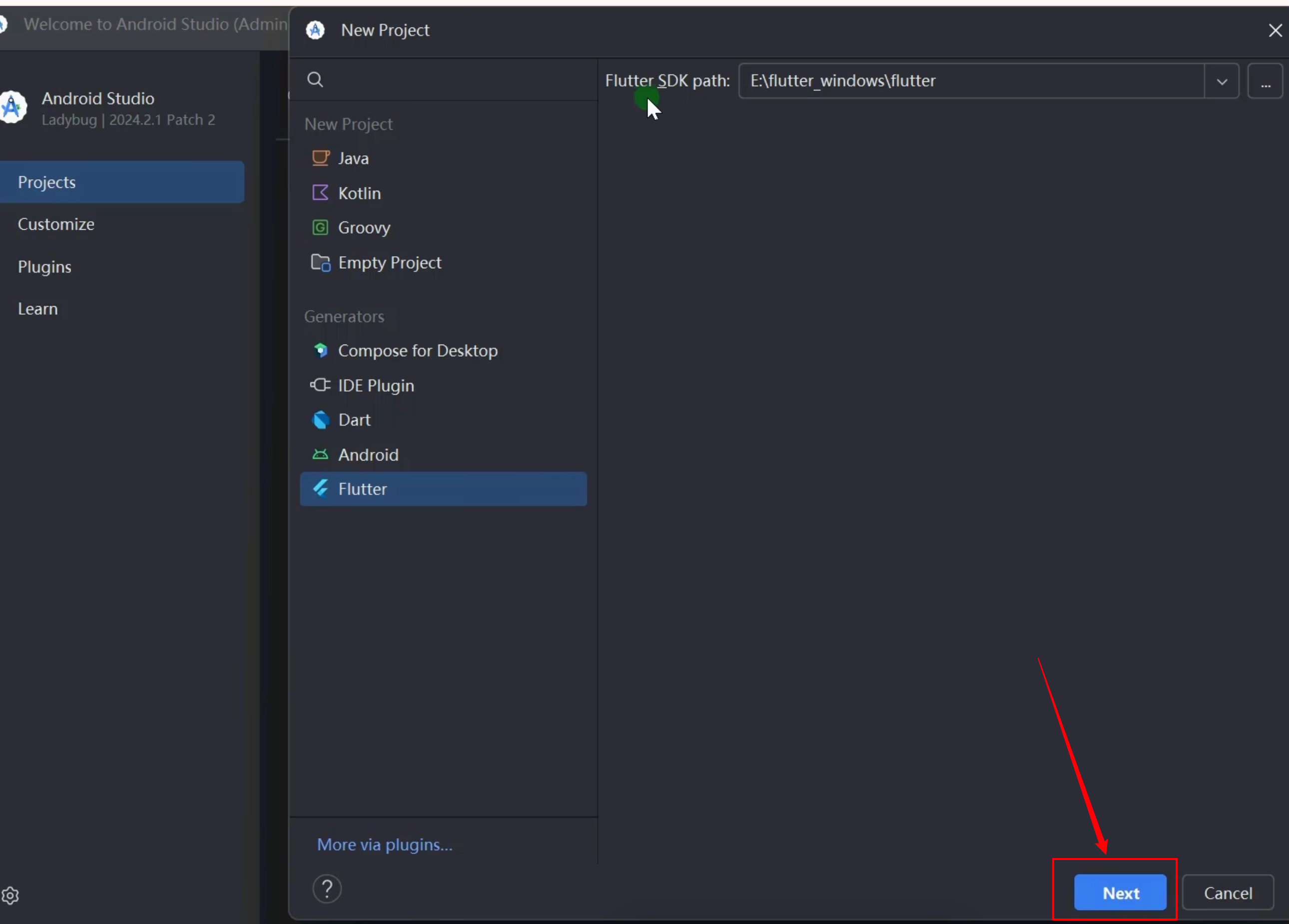
Task: Open help with the question mark icon
Action: pyautogui.click(x=327, y=889)
